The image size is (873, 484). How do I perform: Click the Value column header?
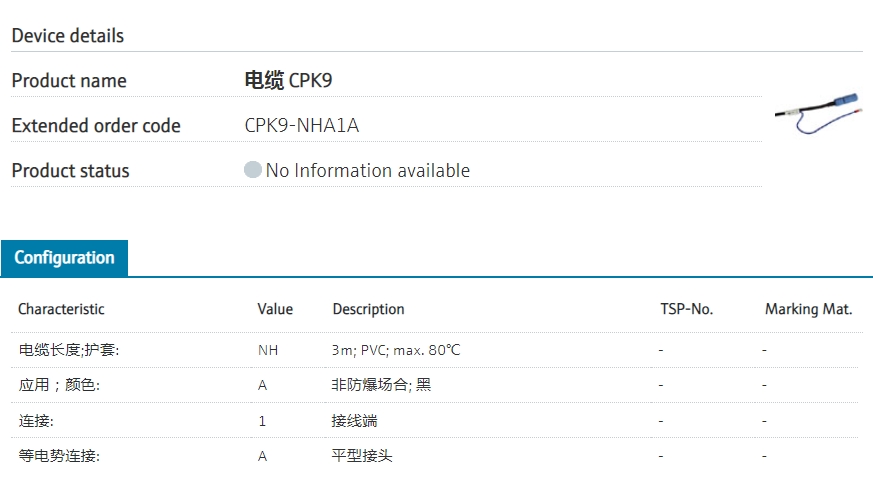coord(275,309)
